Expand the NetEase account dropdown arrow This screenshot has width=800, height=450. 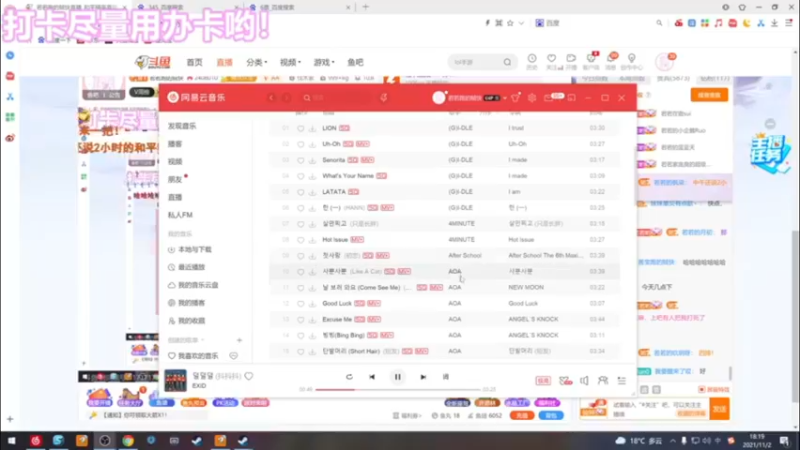coord(505,98)
